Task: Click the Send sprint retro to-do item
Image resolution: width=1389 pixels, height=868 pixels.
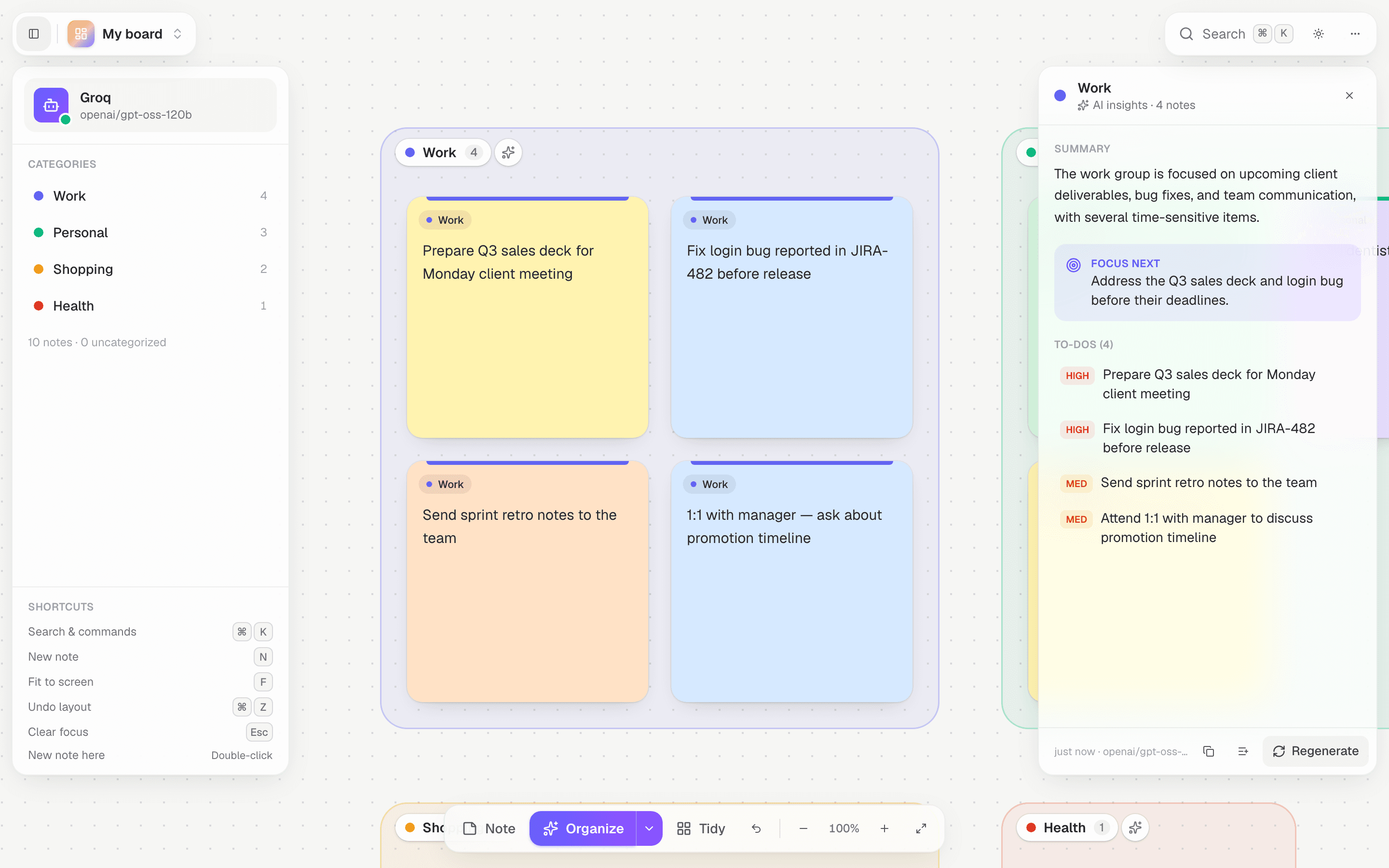Action: coord(1207,483)
